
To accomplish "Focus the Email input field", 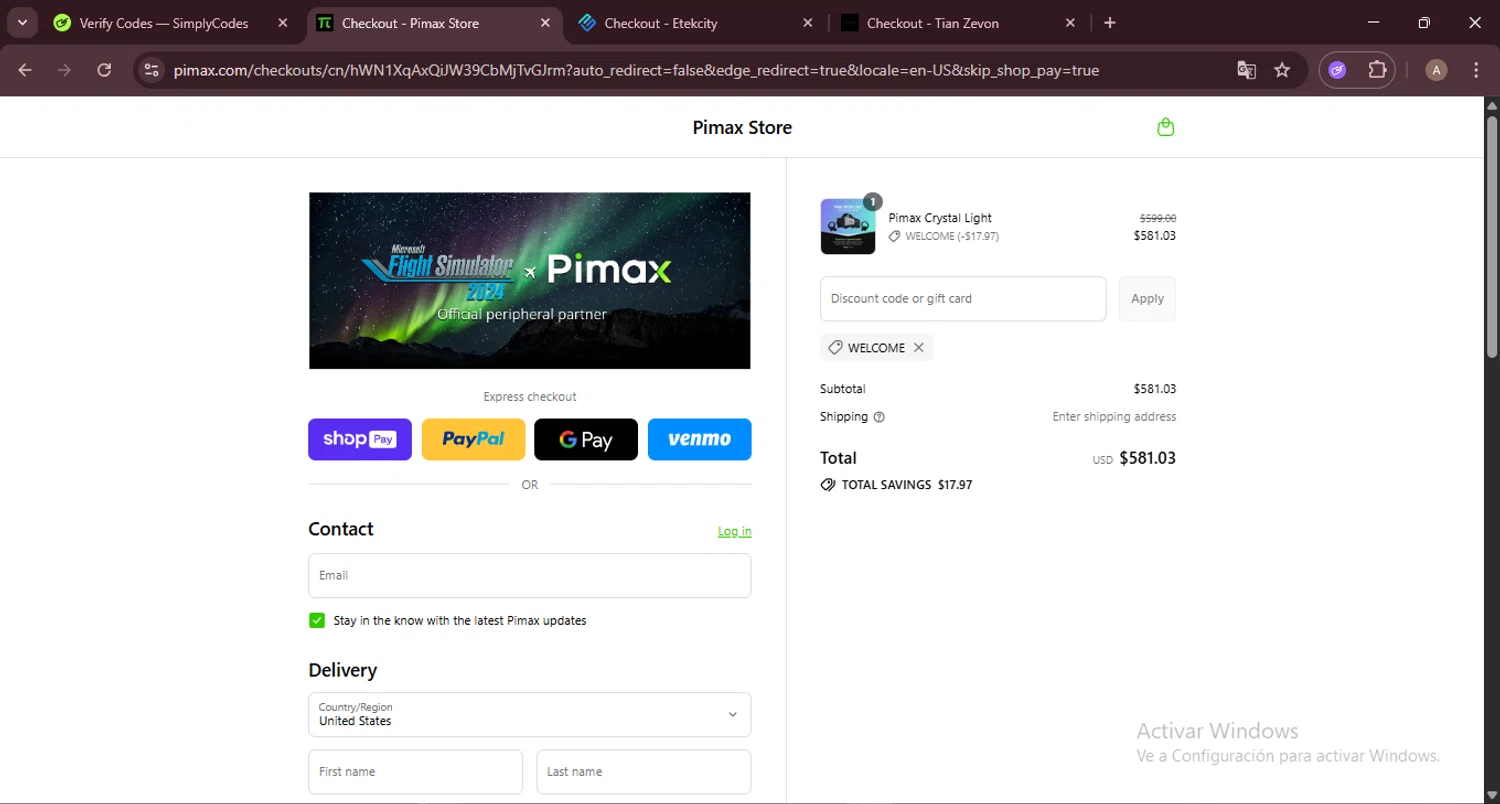I will coord(529,576).
